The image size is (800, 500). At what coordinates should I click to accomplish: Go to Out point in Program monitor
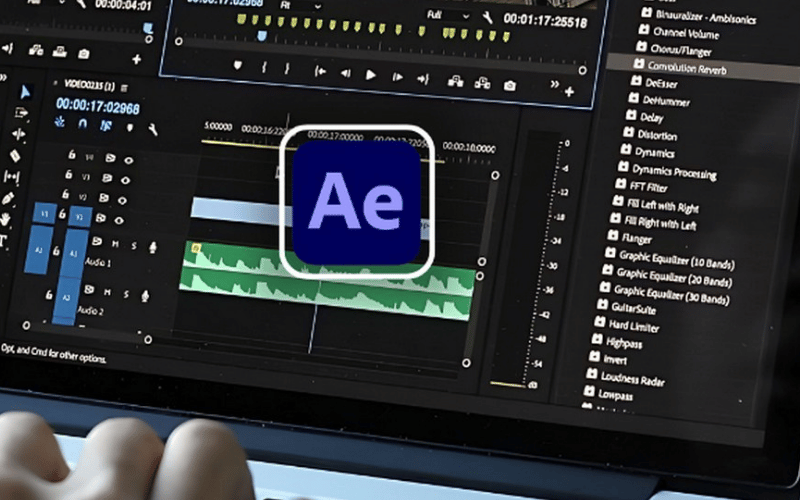423,79
